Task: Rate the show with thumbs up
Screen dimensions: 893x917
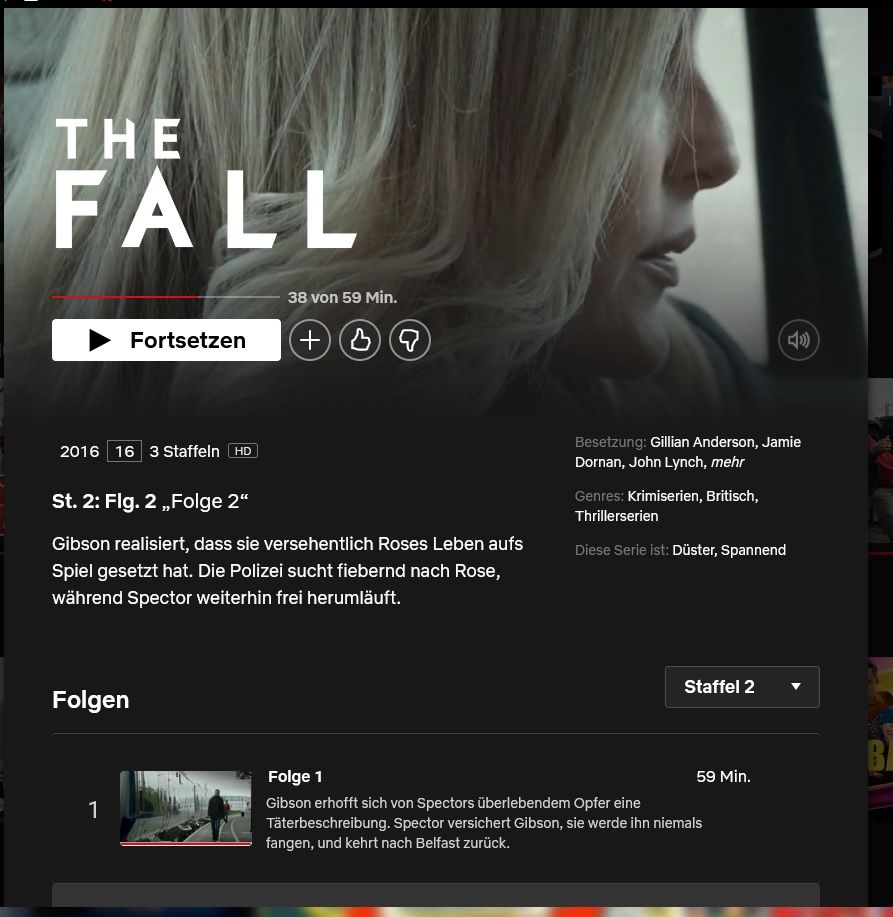Action: [360, 340]
